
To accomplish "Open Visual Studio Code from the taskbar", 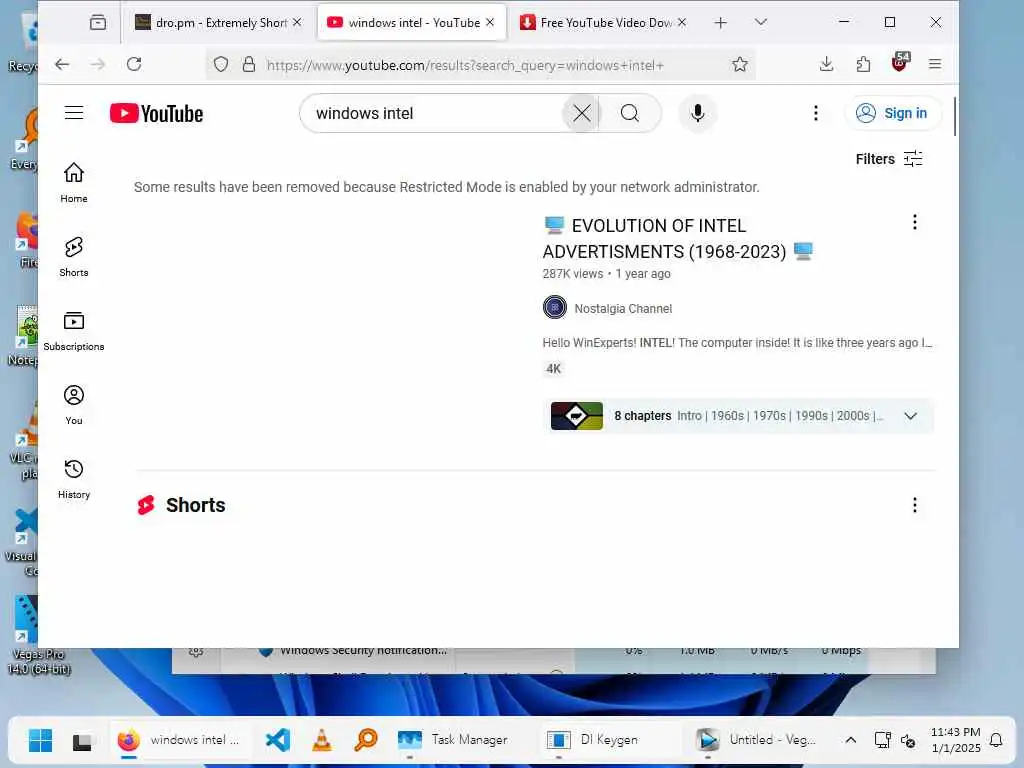I will [278, 740].
